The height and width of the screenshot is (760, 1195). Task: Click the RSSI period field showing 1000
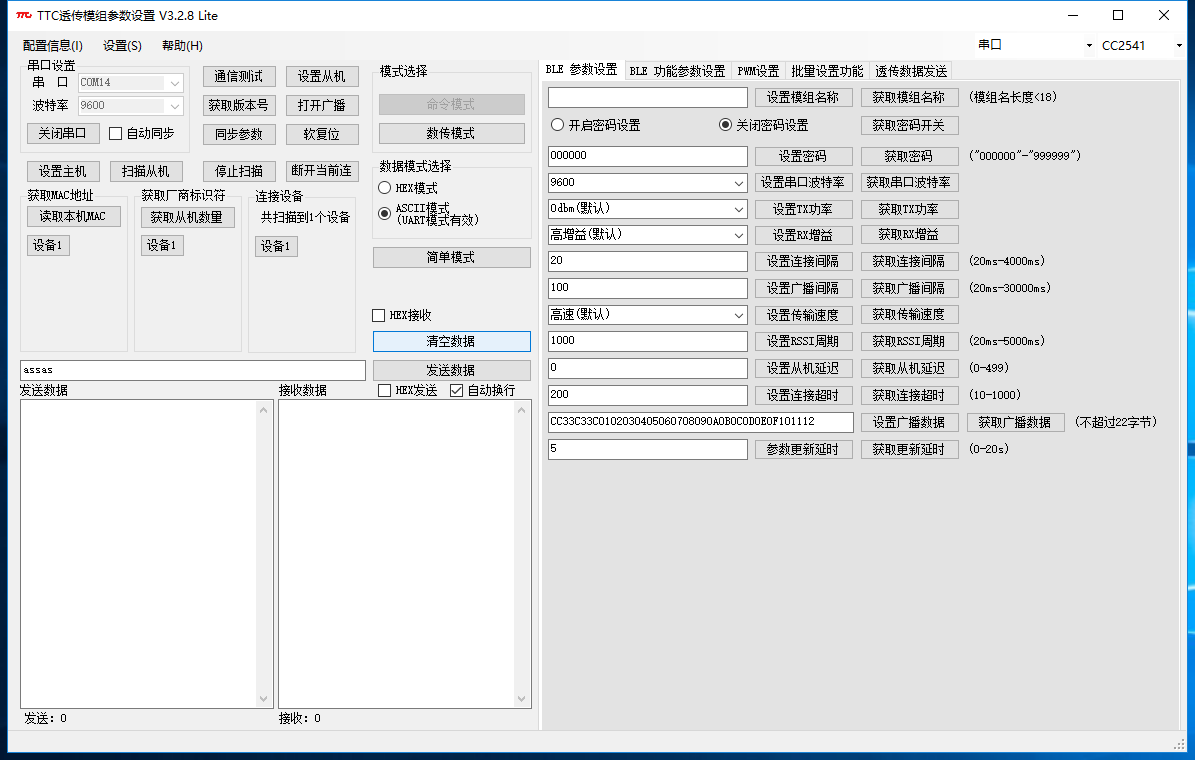(x=648, y=342)
